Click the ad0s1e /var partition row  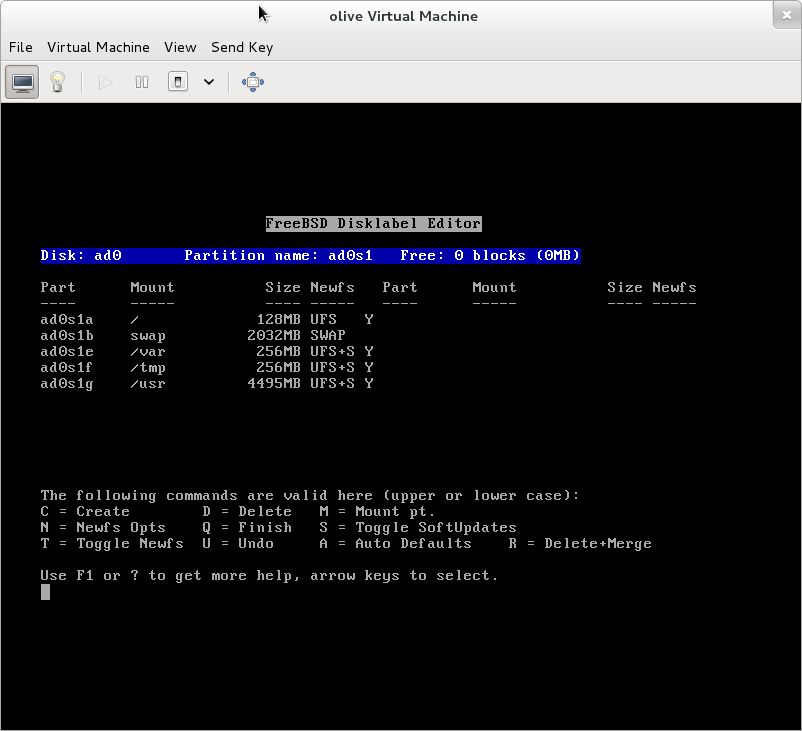pos(206,352)
